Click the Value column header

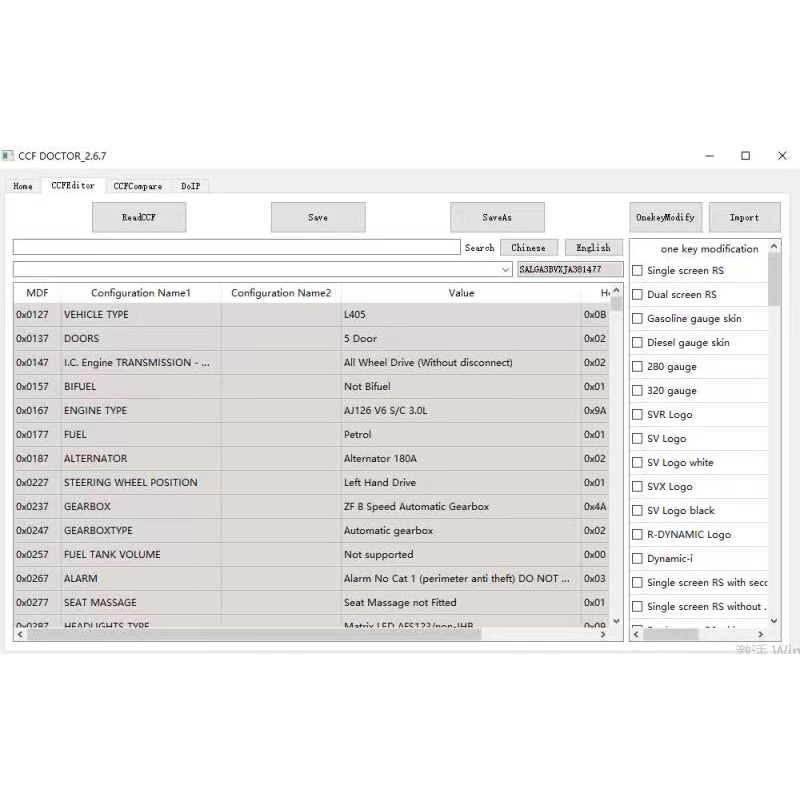pyautogui.click(x=461, y=293)
